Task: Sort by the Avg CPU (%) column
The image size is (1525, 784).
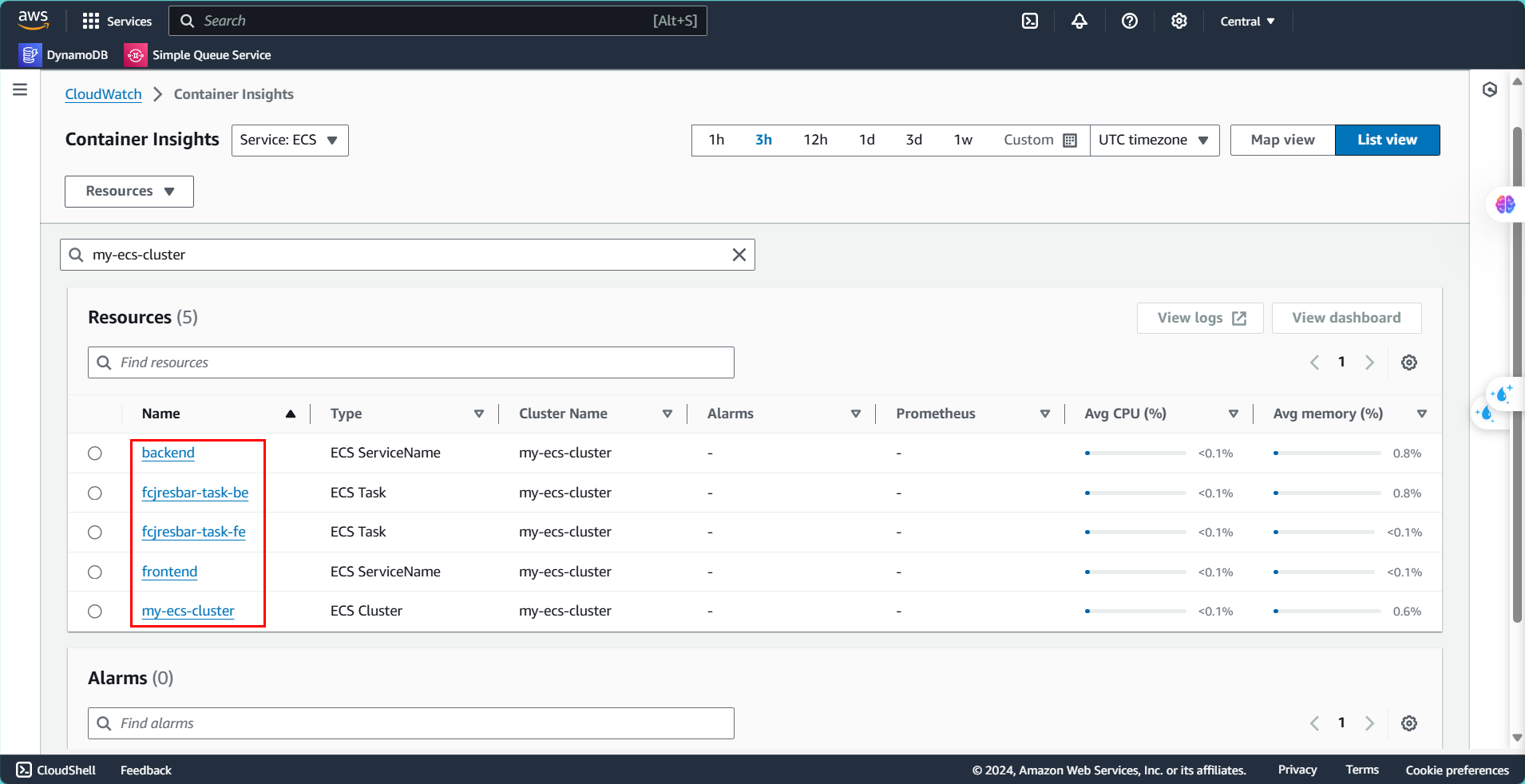Action: 1234,414
